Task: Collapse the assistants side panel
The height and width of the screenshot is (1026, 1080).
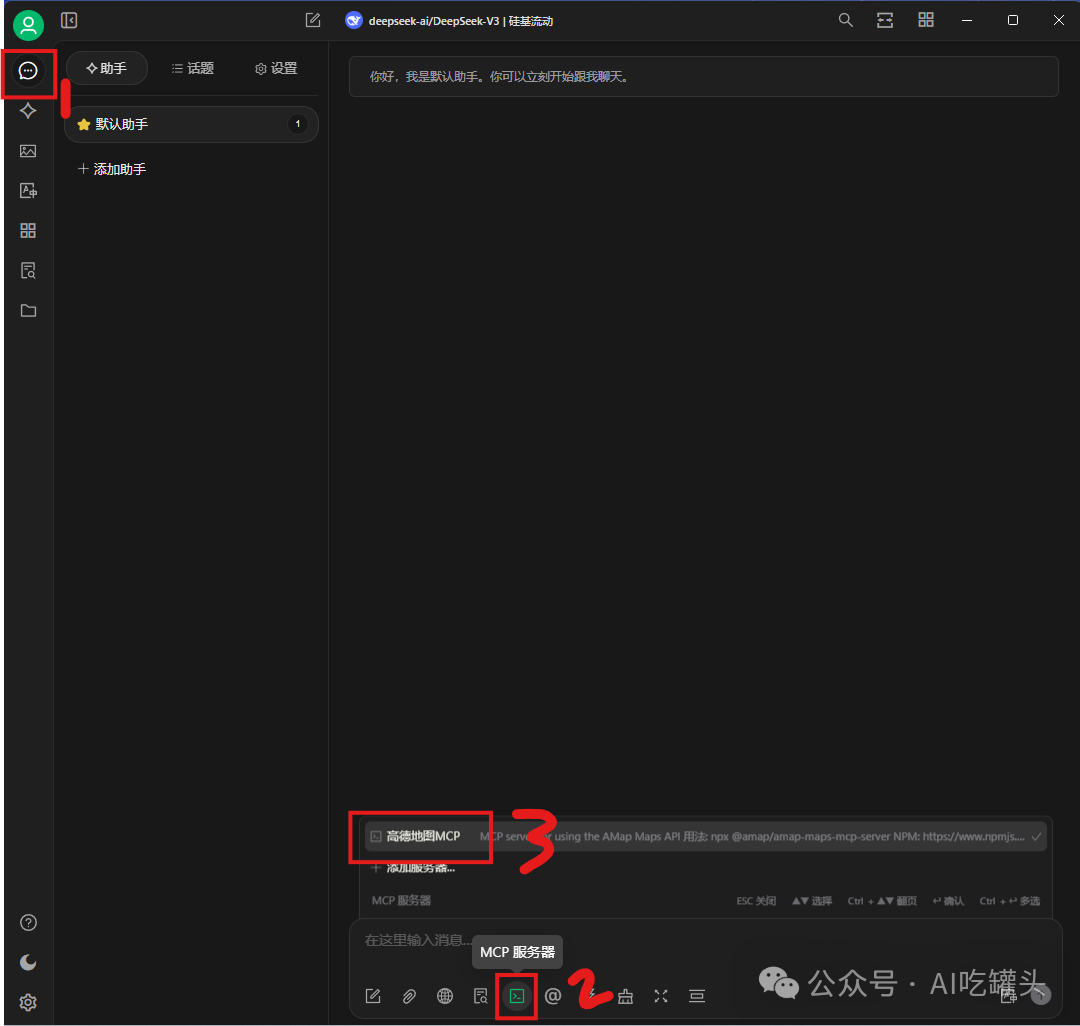Action: [69, 21]
